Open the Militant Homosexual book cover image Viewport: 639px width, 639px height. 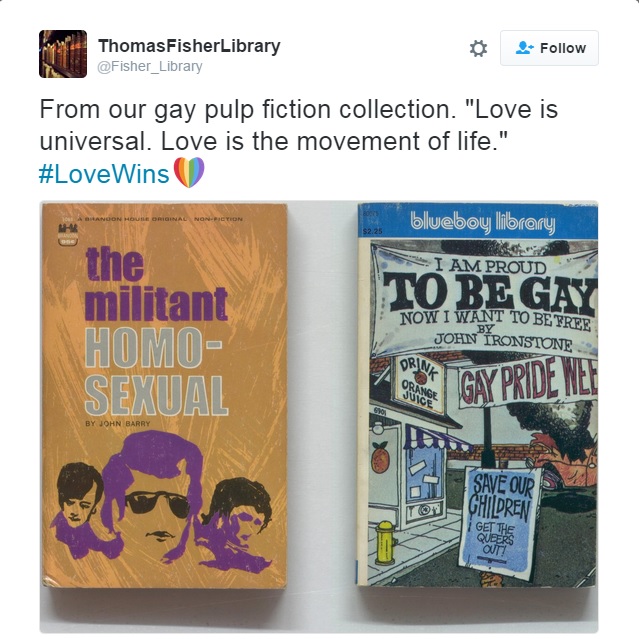pyautogui.click(x=165, y=395)
